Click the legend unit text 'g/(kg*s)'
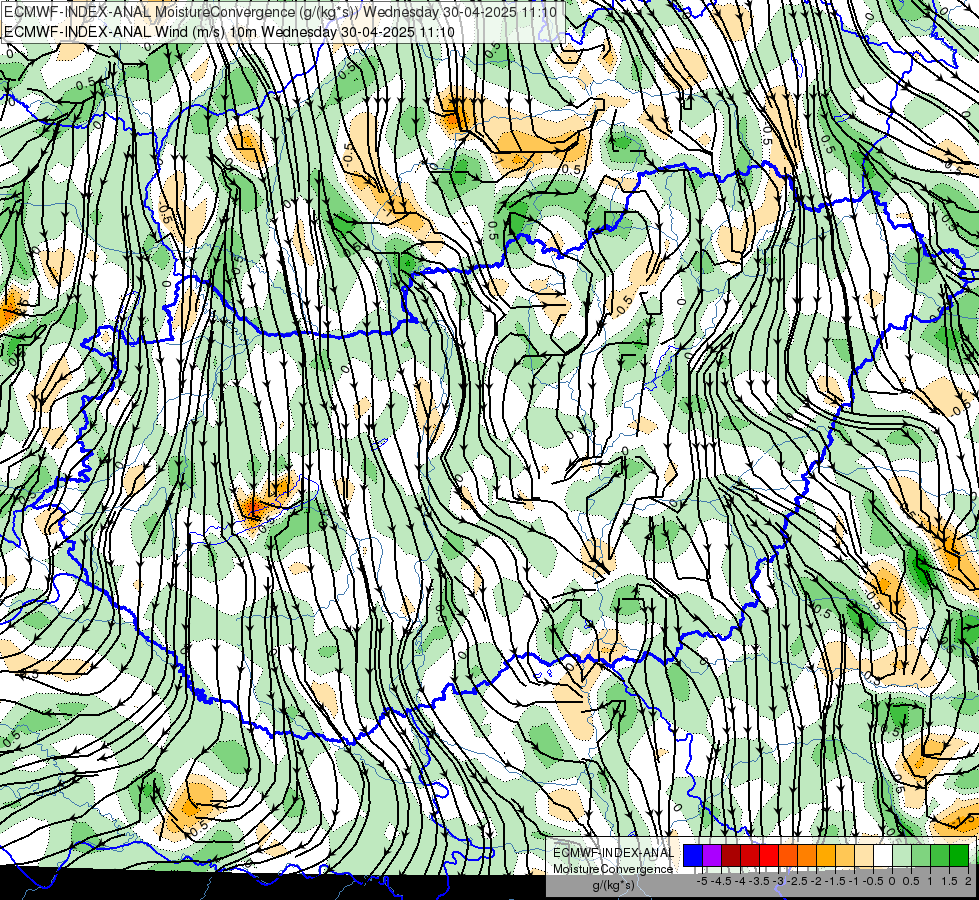979x900 pixels. tap(613, 886)
